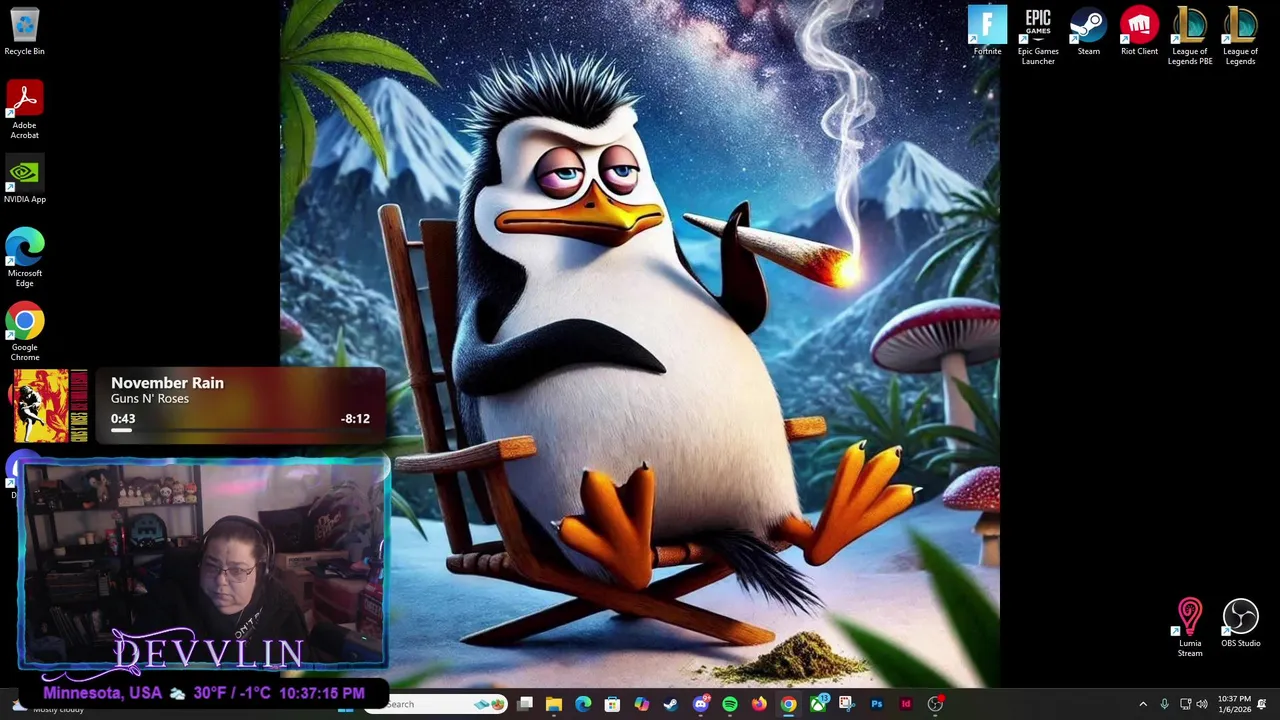This screenshot has width=1280, height=720.
Task: Open Microsoft Edge from the taskbar
Action: (583, 704)
